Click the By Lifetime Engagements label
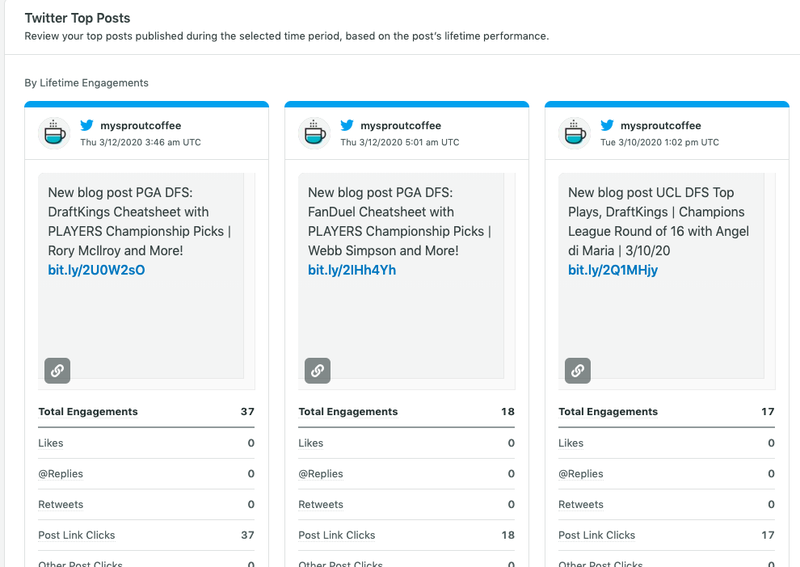The width and height of the screenshot is (800, 567). coord(87,83)
